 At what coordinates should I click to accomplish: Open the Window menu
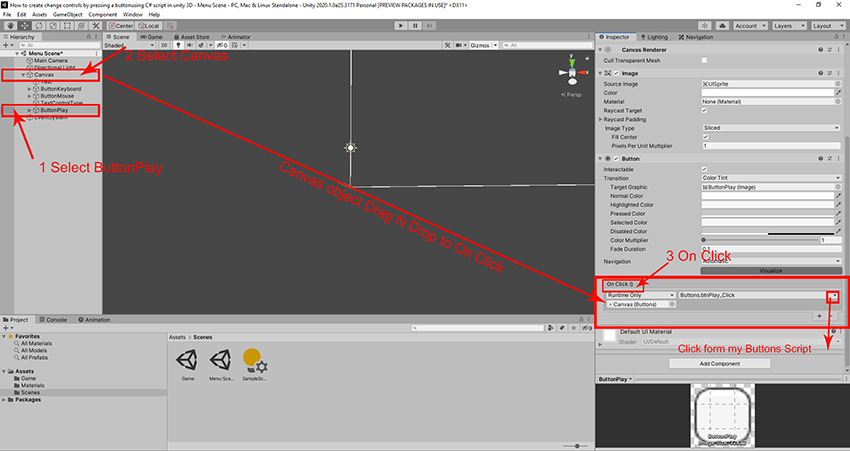click(x=132, y=15)
